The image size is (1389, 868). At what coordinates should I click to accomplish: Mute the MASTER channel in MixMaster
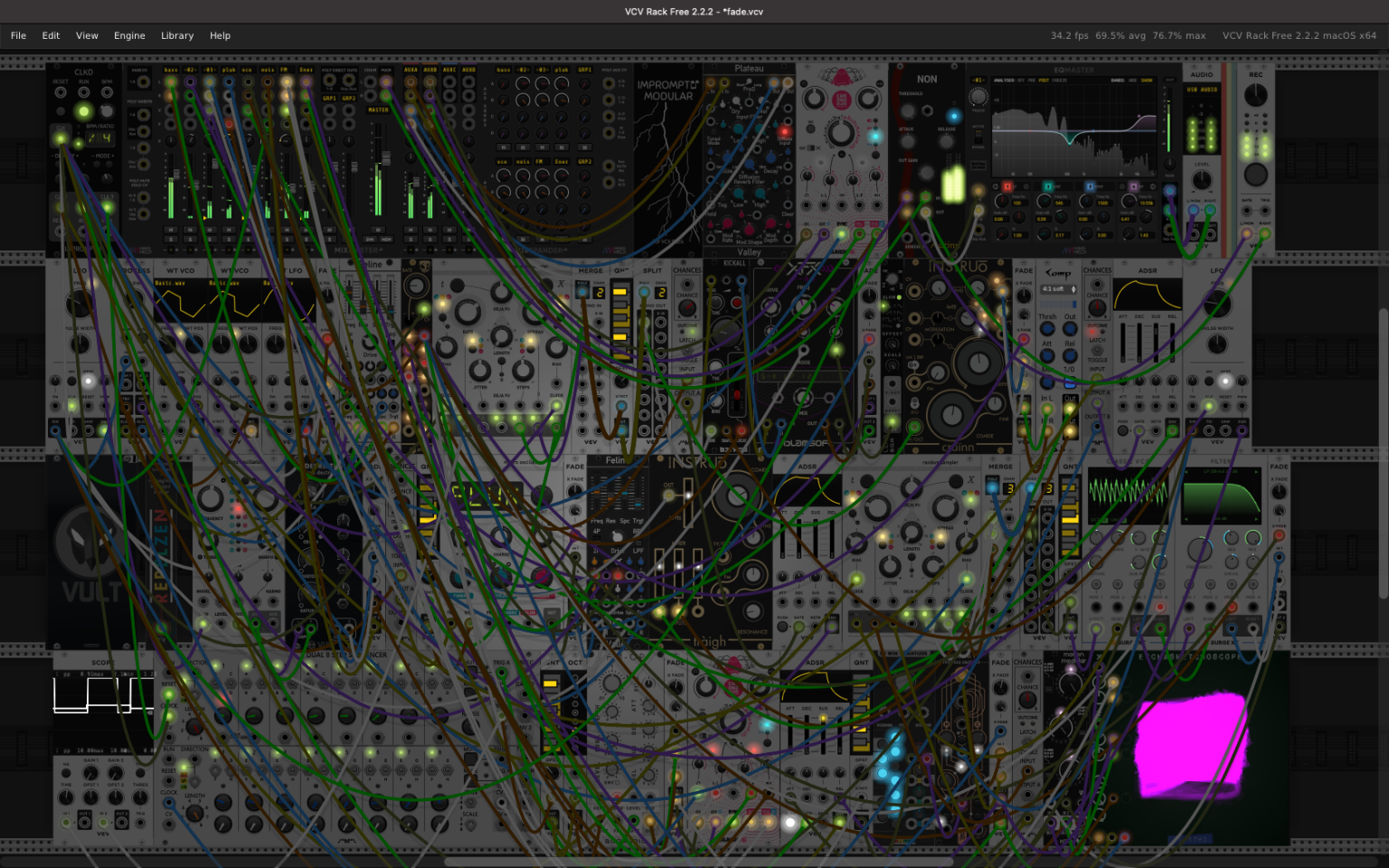(378, 230)
